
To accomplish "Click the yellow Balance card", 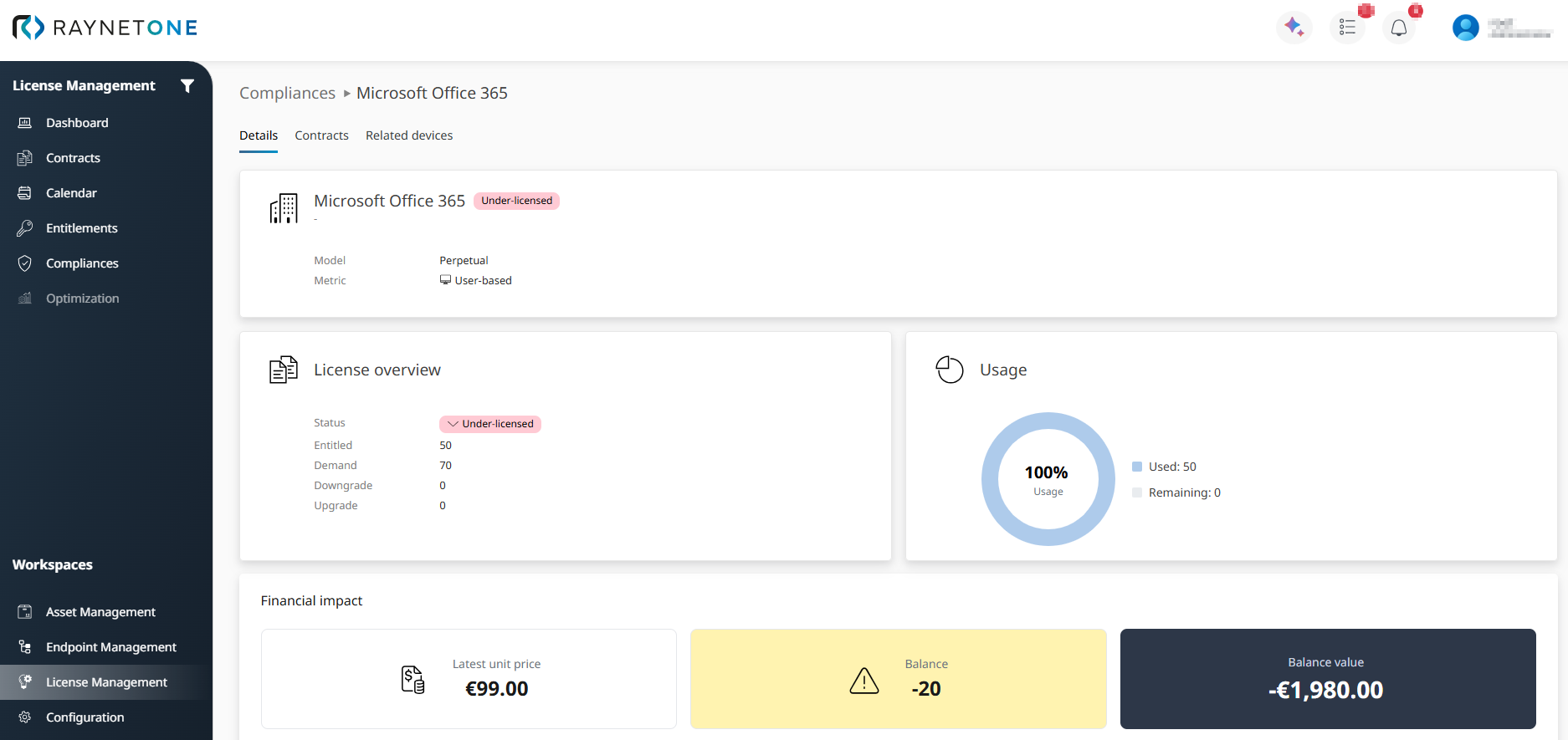I will (899, 679).
